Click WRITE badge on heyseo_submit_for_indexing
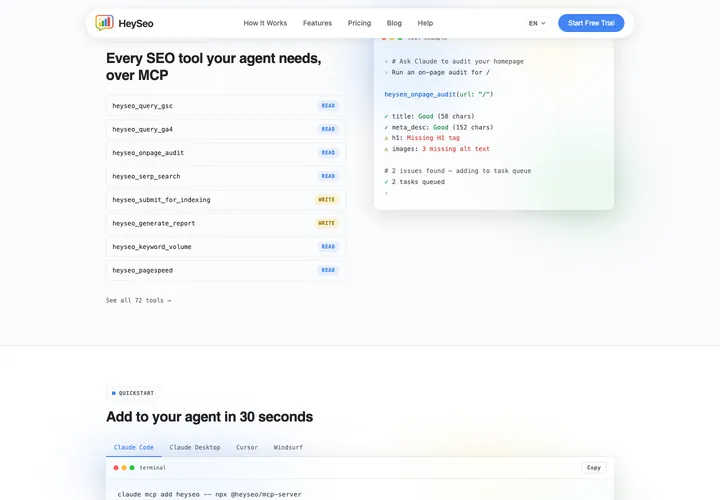This screenshot has width=720, height=500. tap(326, 200)
